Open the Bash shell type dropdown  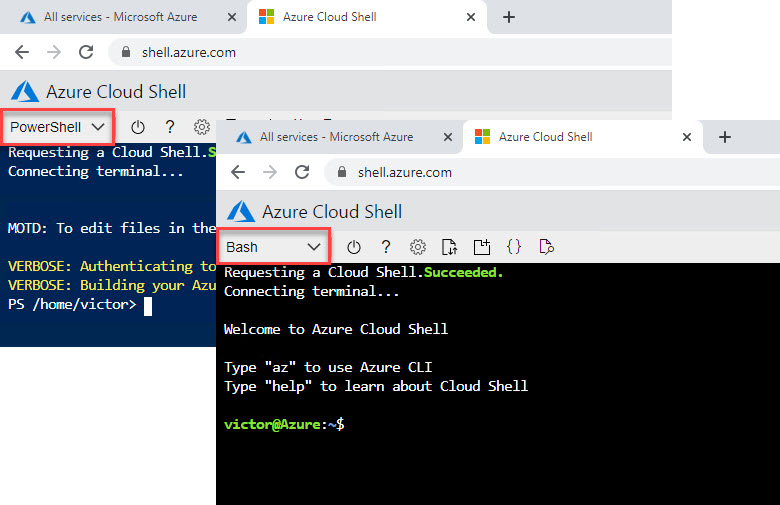(273, 247)
